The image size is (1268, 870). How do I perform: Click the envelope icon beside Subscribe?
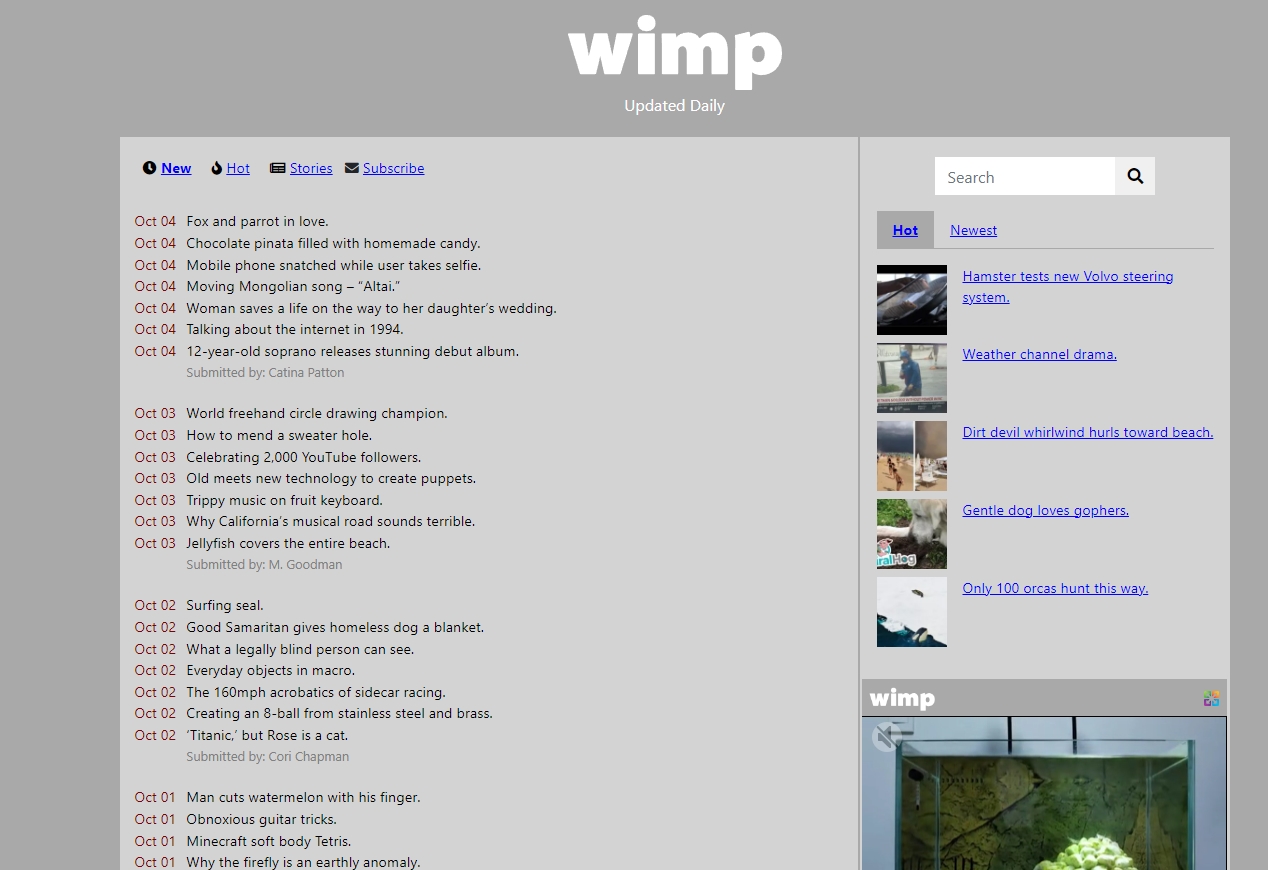click(x=352, y=168)
